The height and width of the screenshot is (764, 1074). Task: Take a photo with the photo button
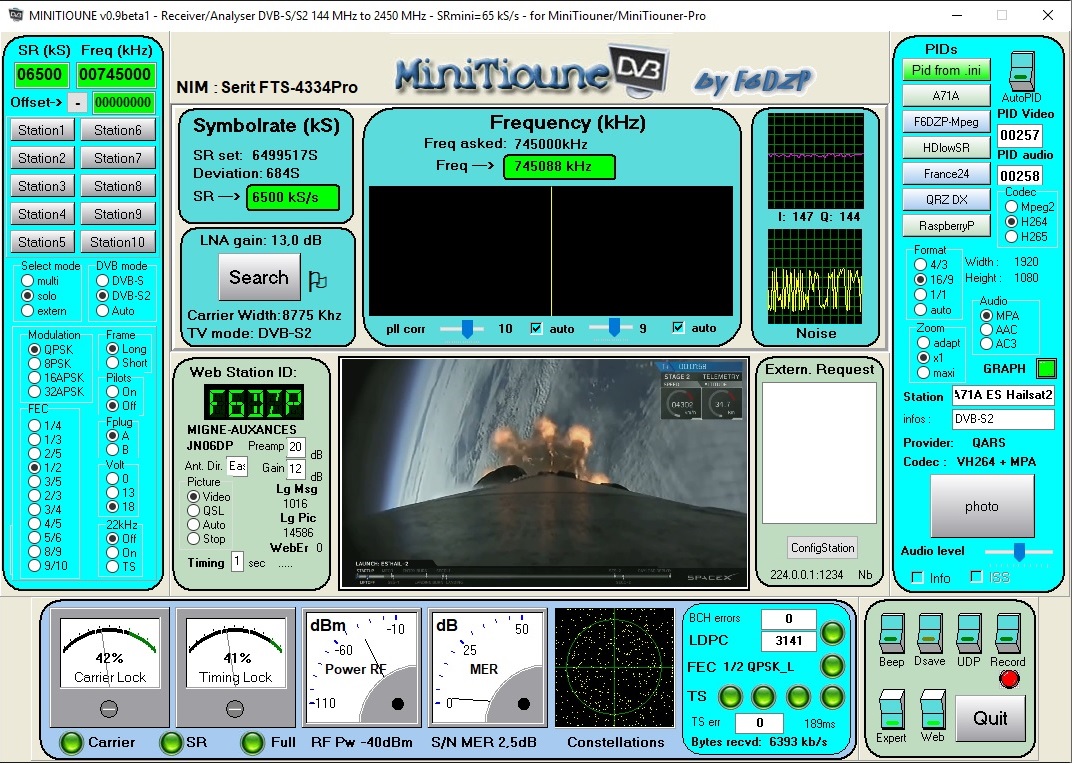point(982,506)
